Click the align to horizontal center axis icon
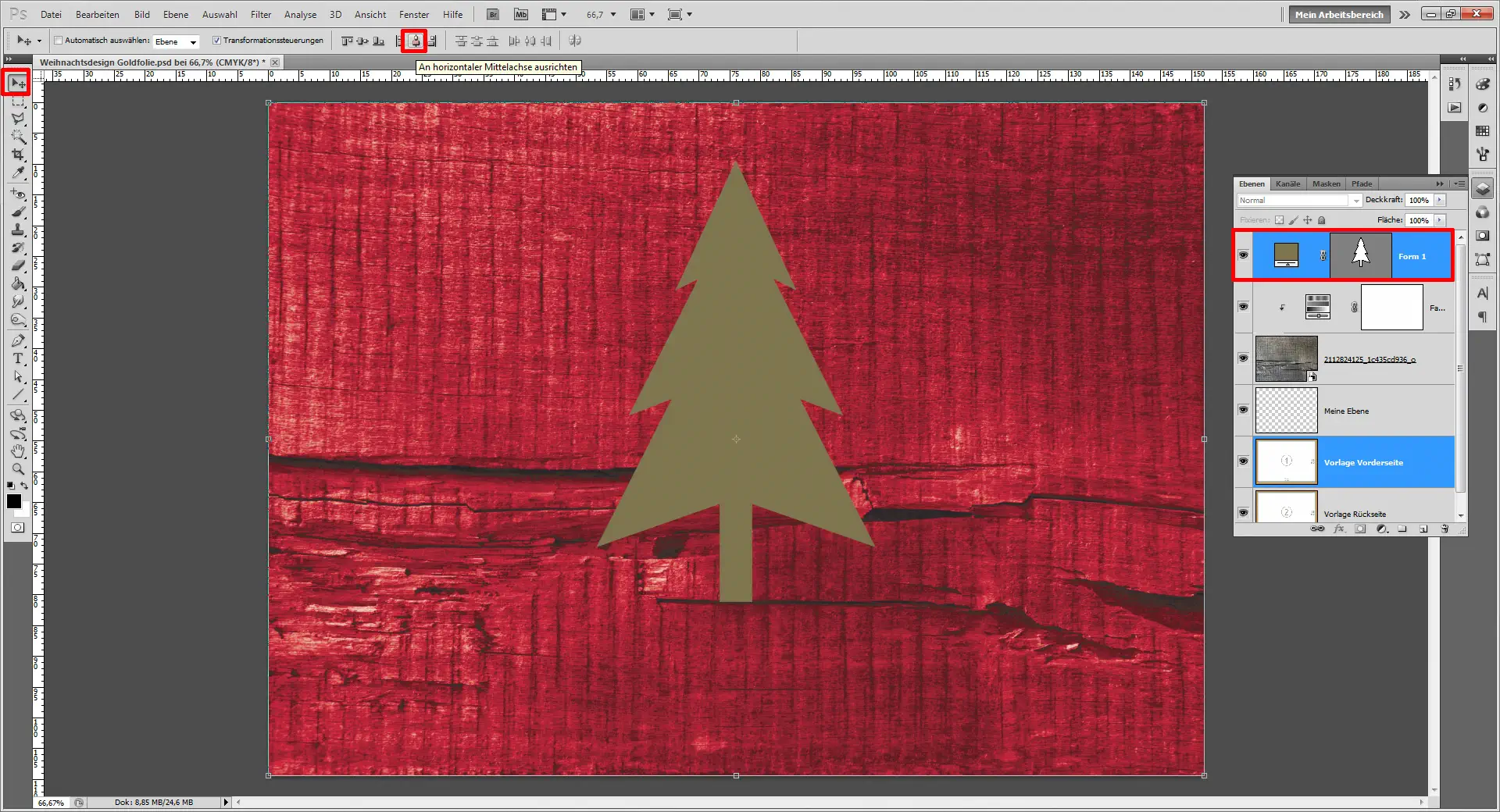 click(x=415, y=41)
